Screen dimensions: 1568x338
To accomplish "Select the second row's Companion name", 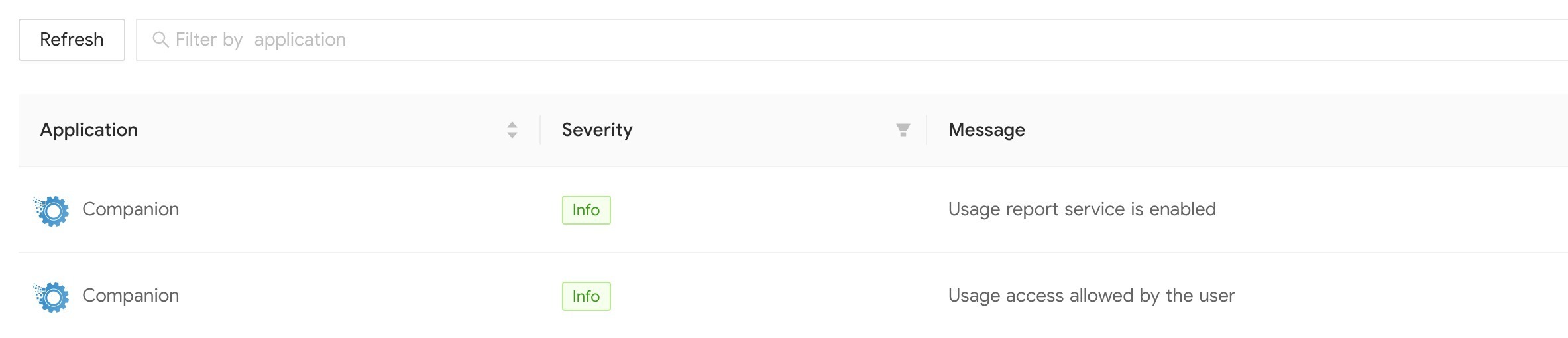I will click(131, 296).
